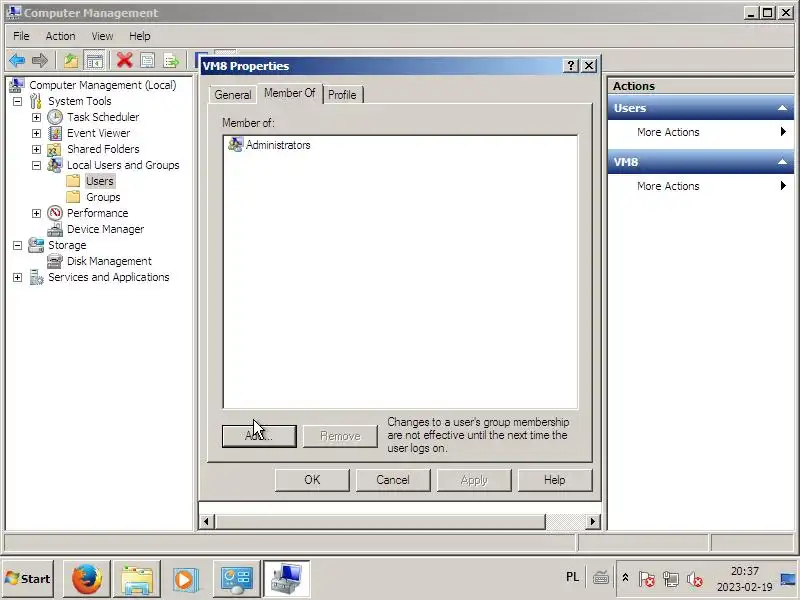Click the Computer Management taskbar icon
This screenshot has width=800, height=600.
point(286,579)
